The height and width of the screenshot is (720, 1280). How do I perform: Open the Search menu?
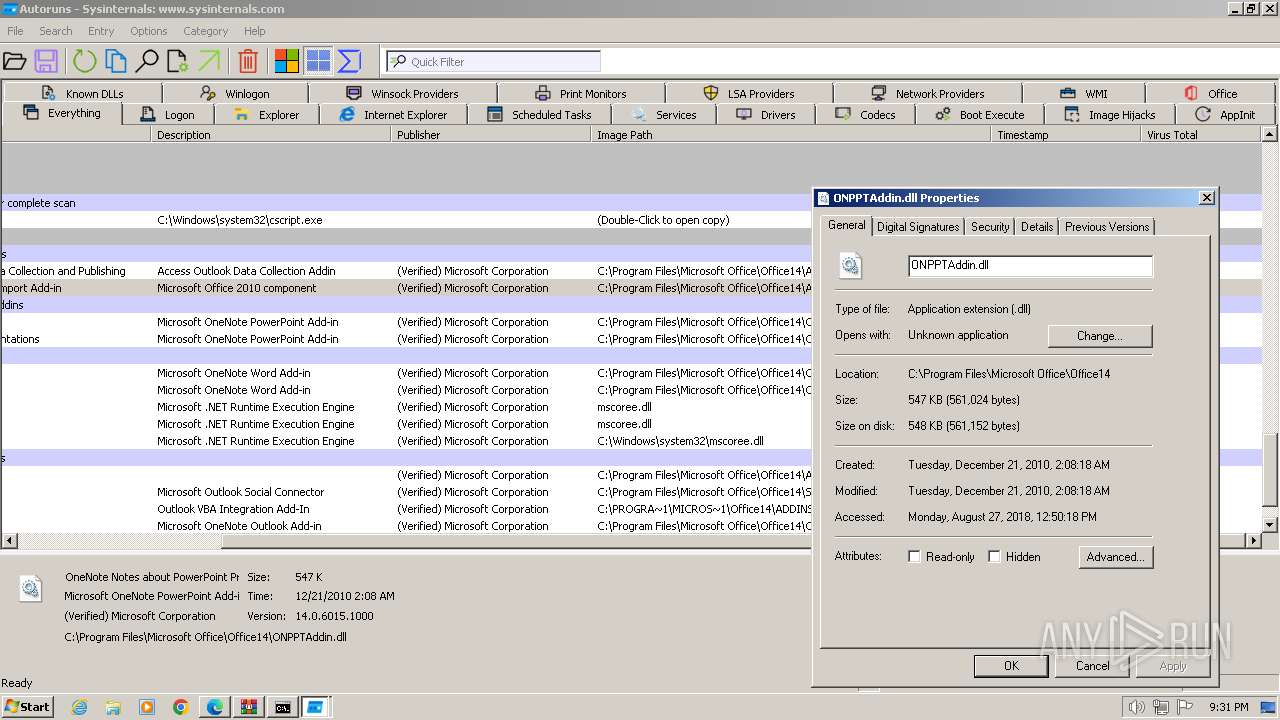[56, 31]
